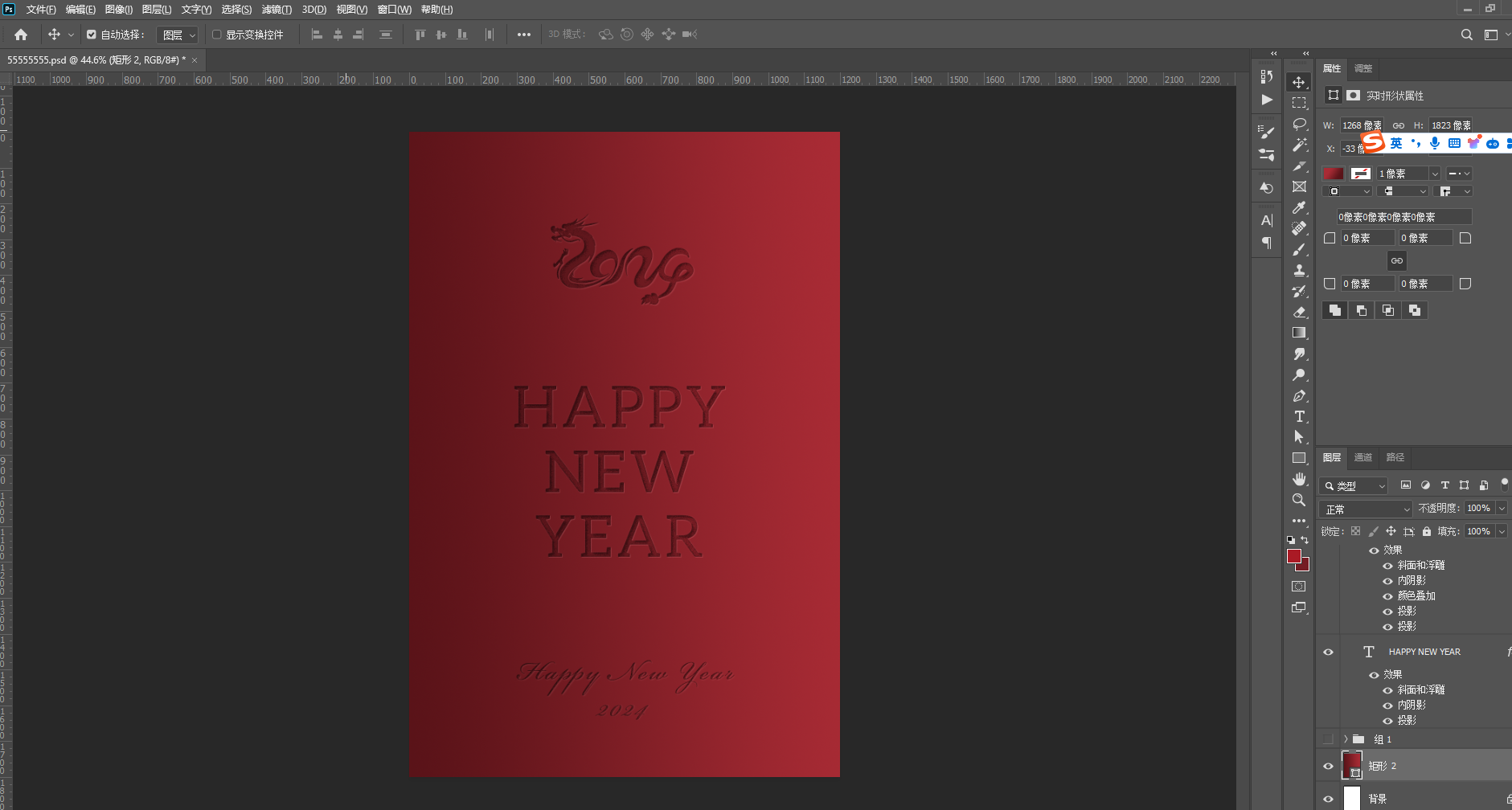The height and width of the screenshot is (810, 1512).
Task: Choose the Gradient tool
Action: (x=1299, y=333)
